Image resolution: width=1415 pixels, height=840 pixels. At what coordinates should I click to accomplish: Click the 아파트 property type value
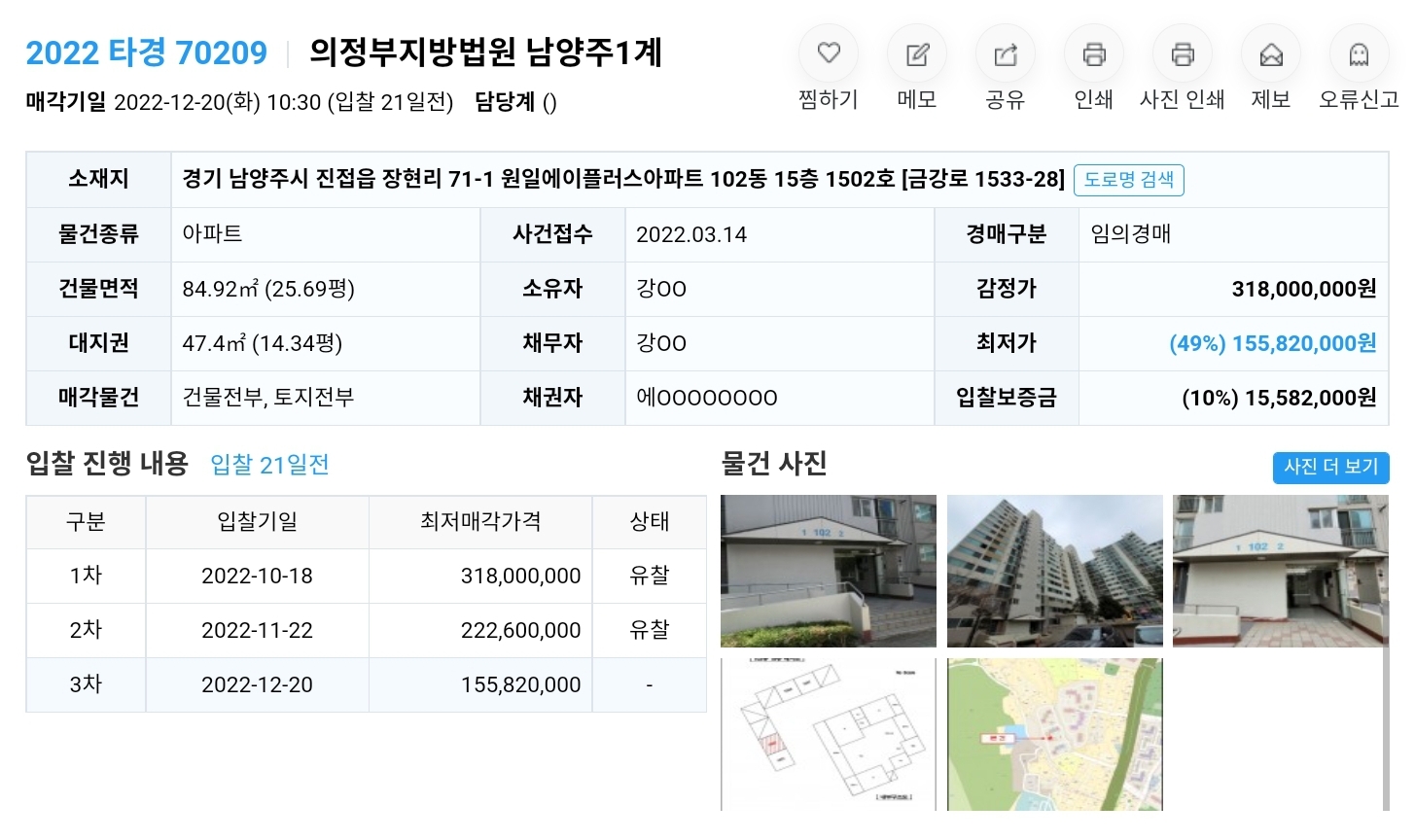[212, 234]
